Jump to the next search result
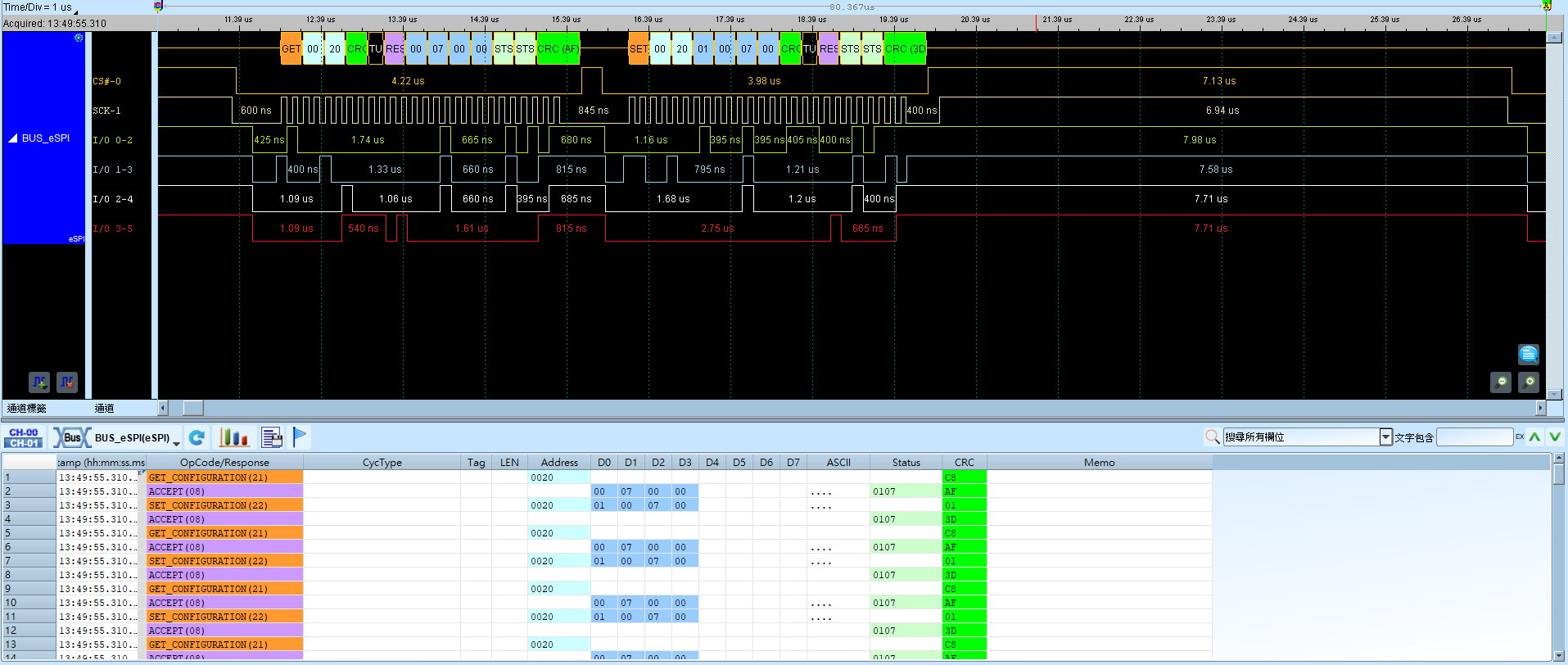The height and width of the screenshot is (665, 1568). (1555, 437)
